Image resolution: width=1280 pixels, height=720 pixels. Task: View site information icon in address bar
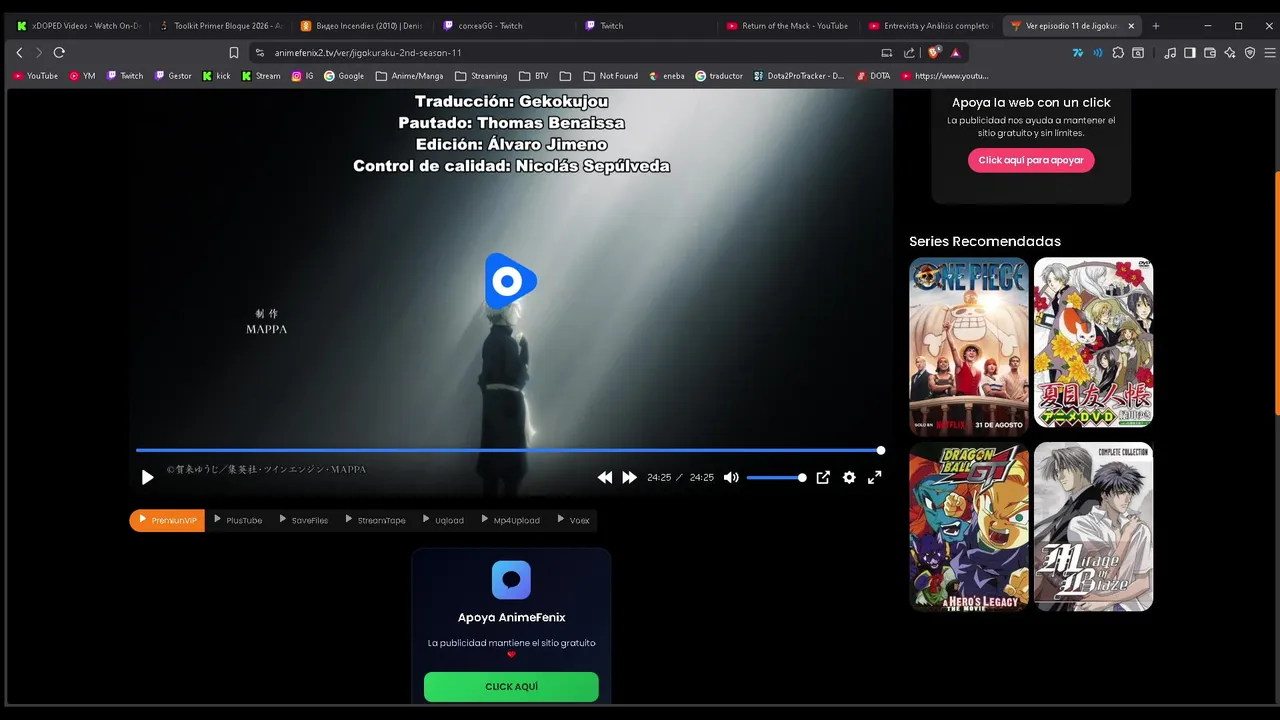coord(260,52)
